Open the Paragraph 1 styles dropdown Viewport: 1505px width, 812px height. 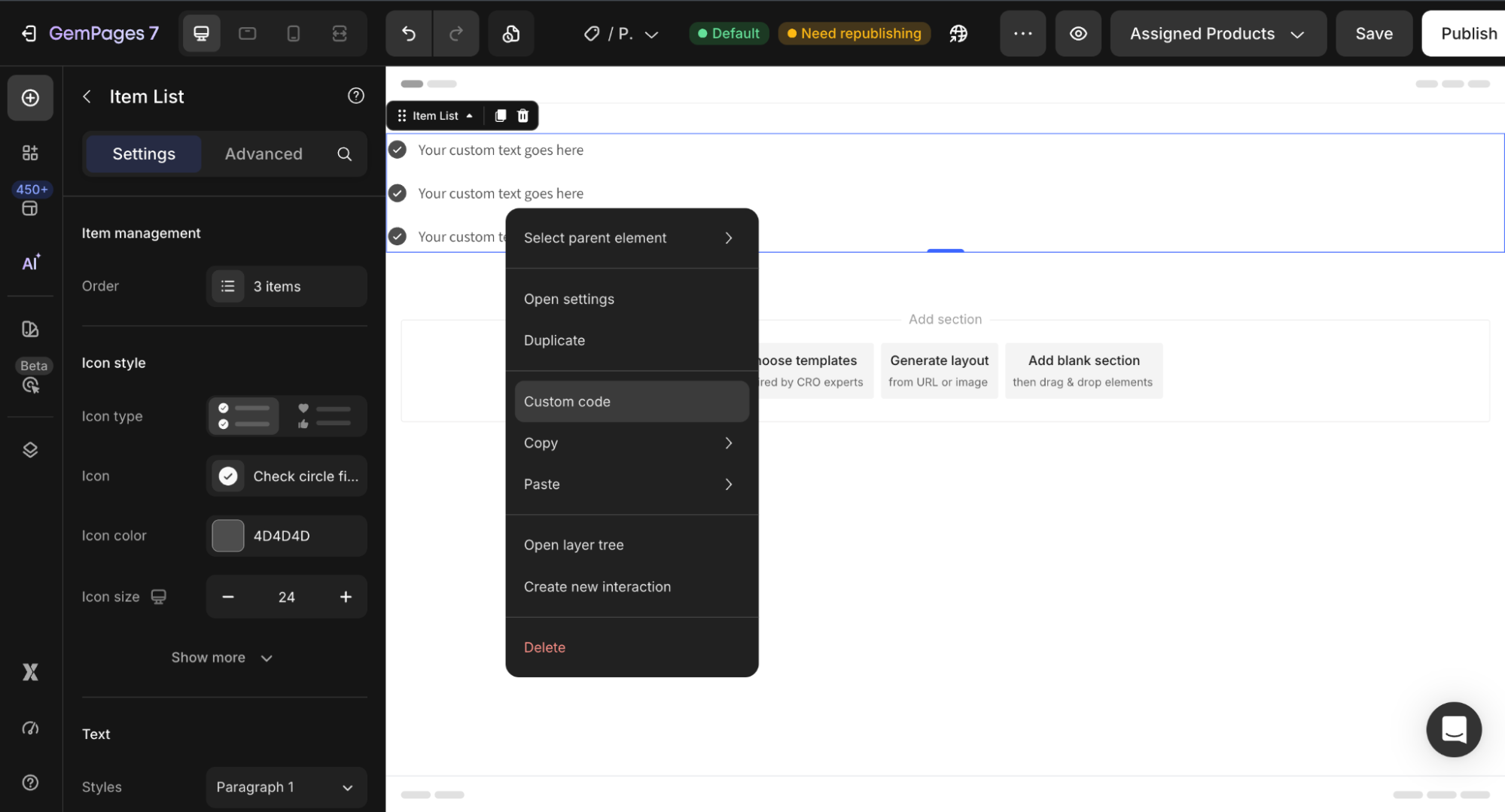pyautogui.click(x=287, y=787)
